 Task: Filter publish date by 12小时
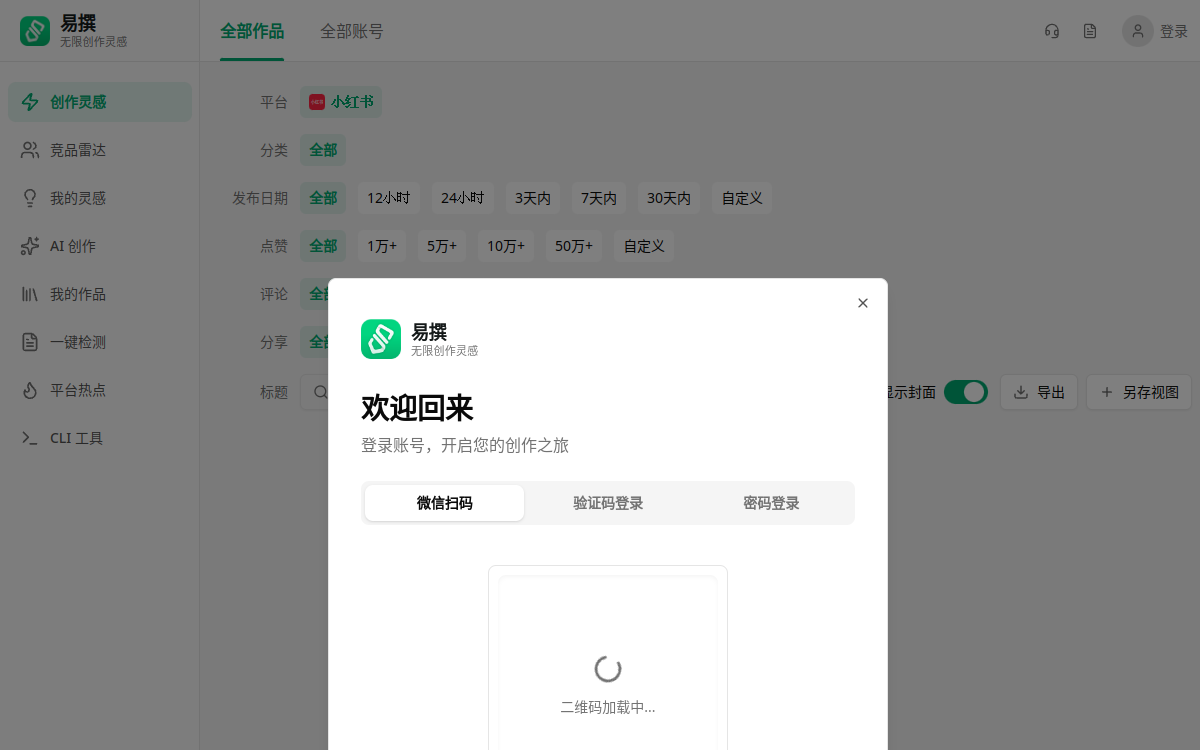click(389, 198)
